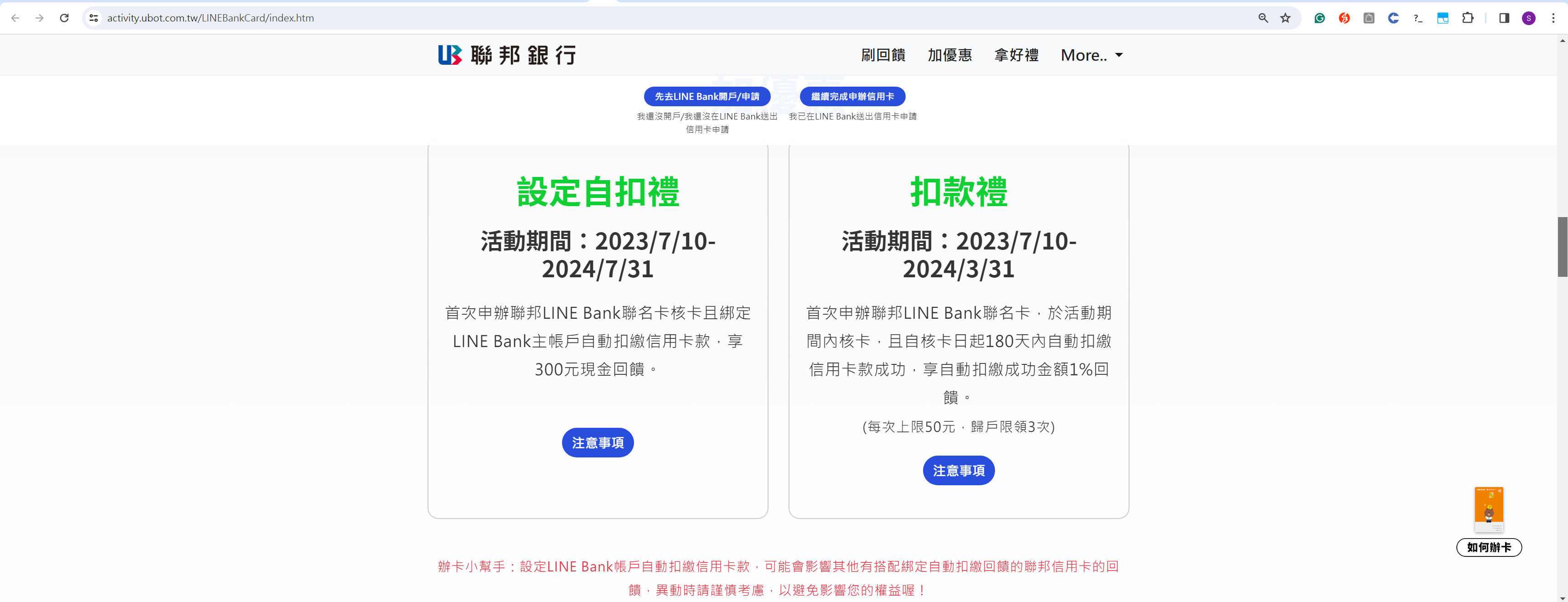Open the Extensions puzzle menu
Viewport: 1568px width, 602px height.
click(x=1468, y=18)
